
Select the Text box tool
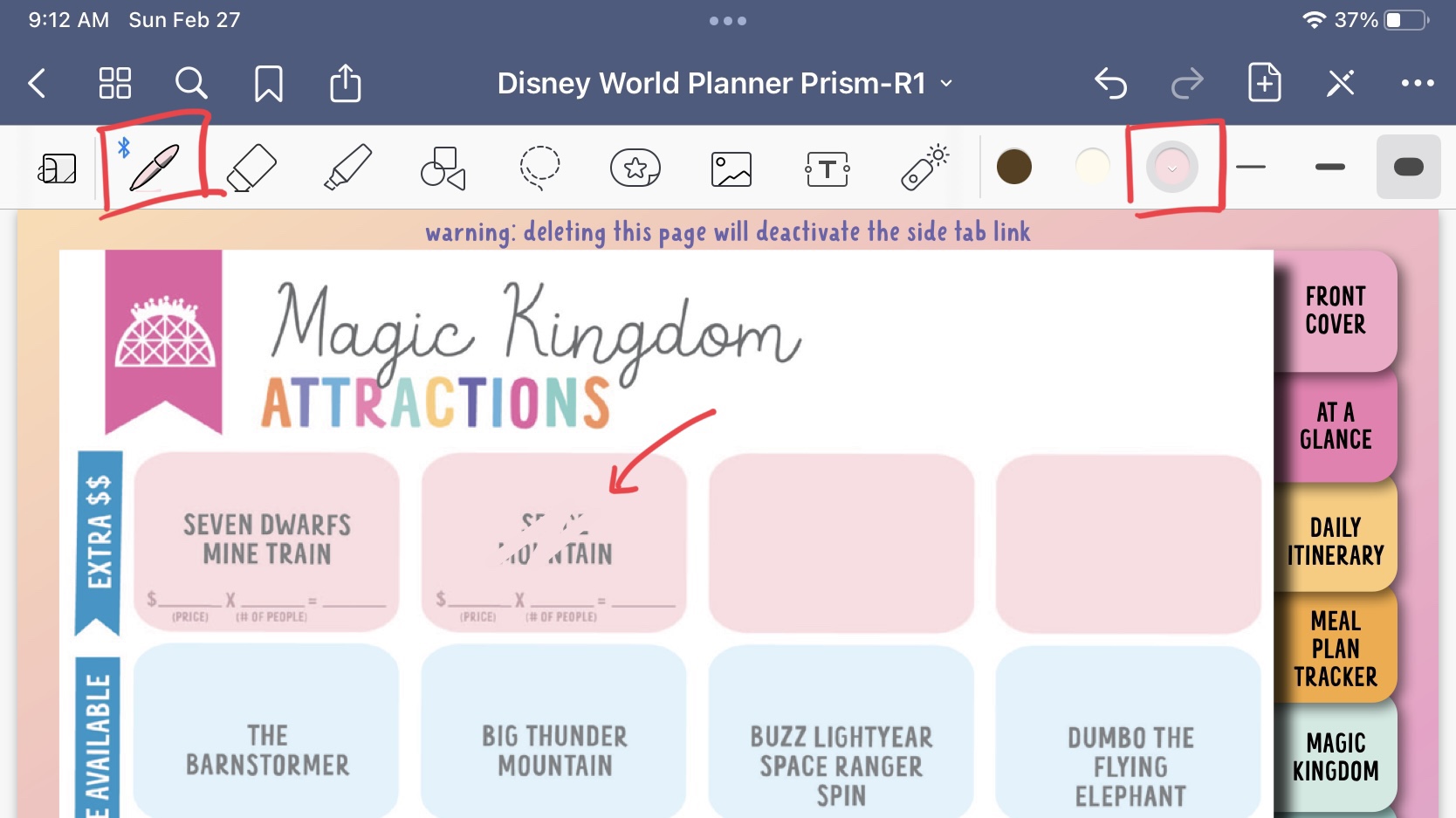tap(828, 168)
